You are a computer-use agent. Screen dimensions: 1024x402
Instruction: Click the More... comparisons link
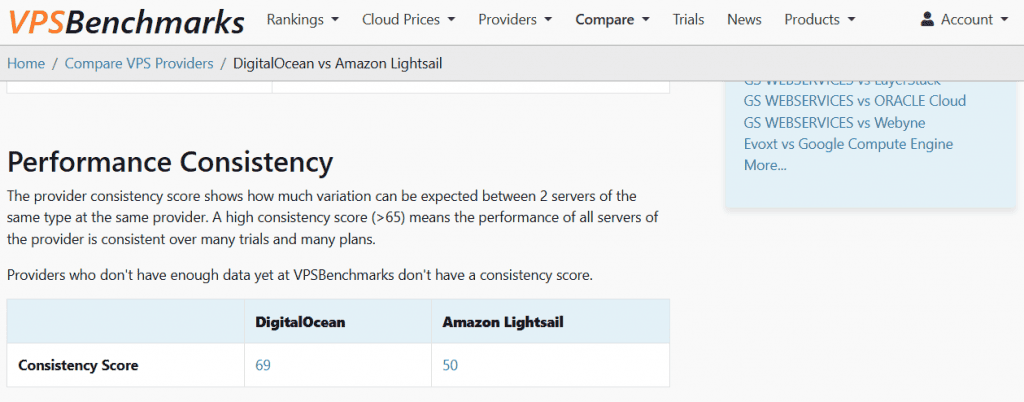[x=765, y=165]
